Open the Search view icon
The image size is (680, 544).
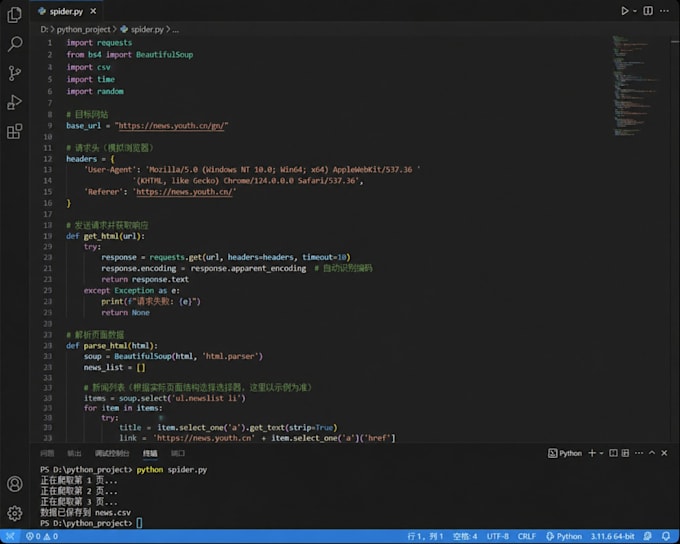tap(15, 44)
